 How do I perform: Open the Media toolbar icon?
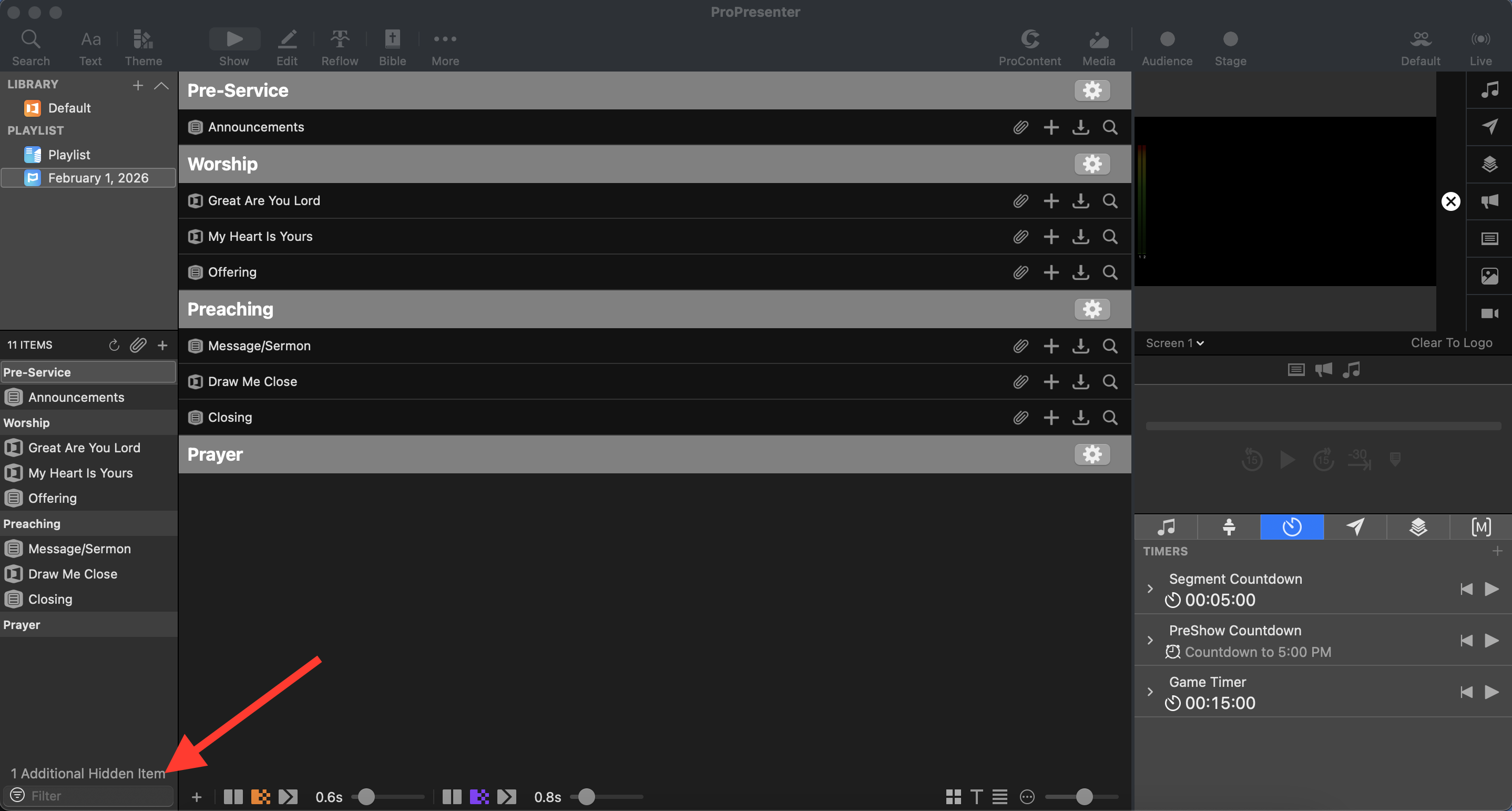point(1098,47)
